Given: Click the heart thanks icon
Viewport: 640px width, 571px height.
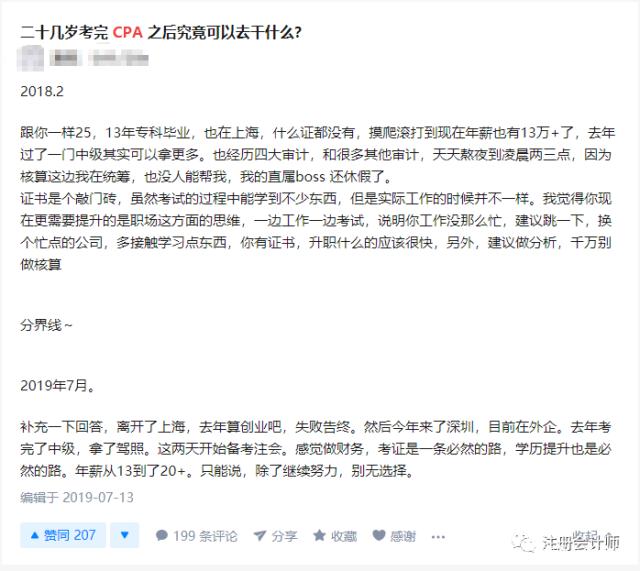Looking at the screenshot, I should click(x=379, y=535).
